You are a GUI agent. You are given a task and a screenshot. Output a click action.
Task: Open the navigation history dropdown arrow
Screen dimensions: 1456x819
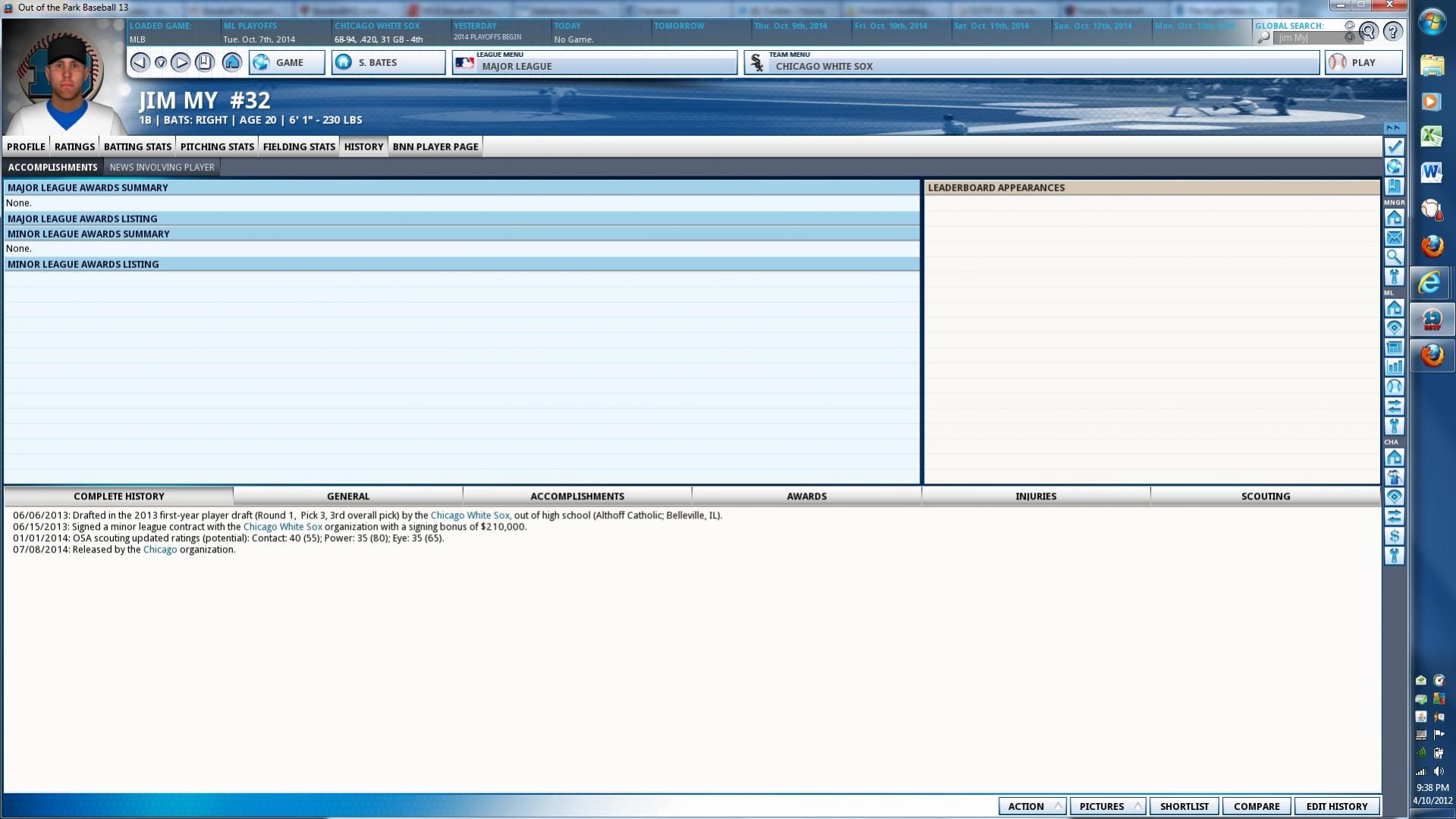coord(161,62)
